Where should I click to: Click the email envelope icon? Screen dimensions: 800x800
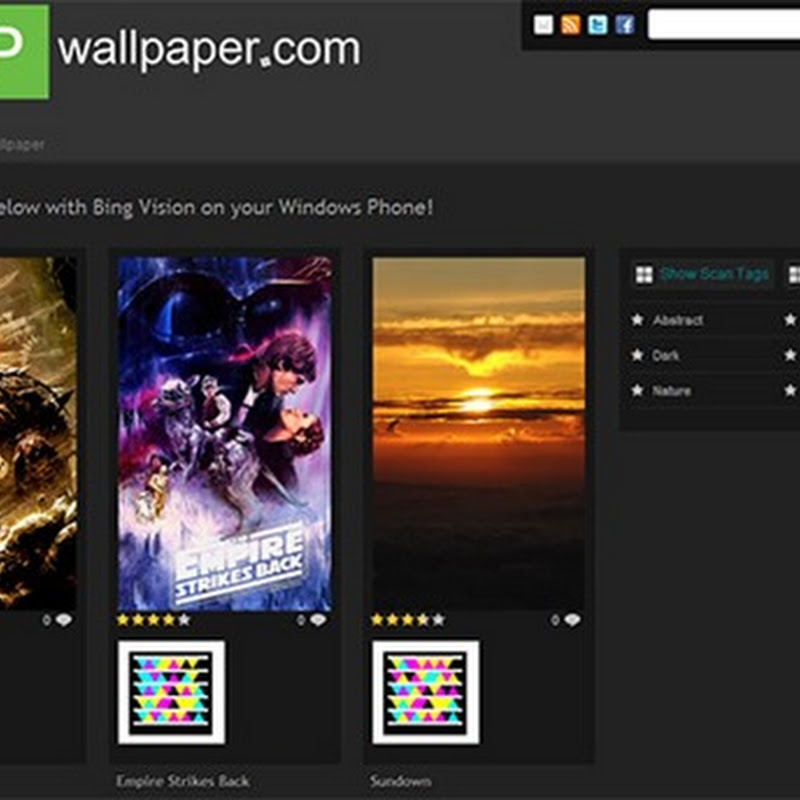(543, 24)
